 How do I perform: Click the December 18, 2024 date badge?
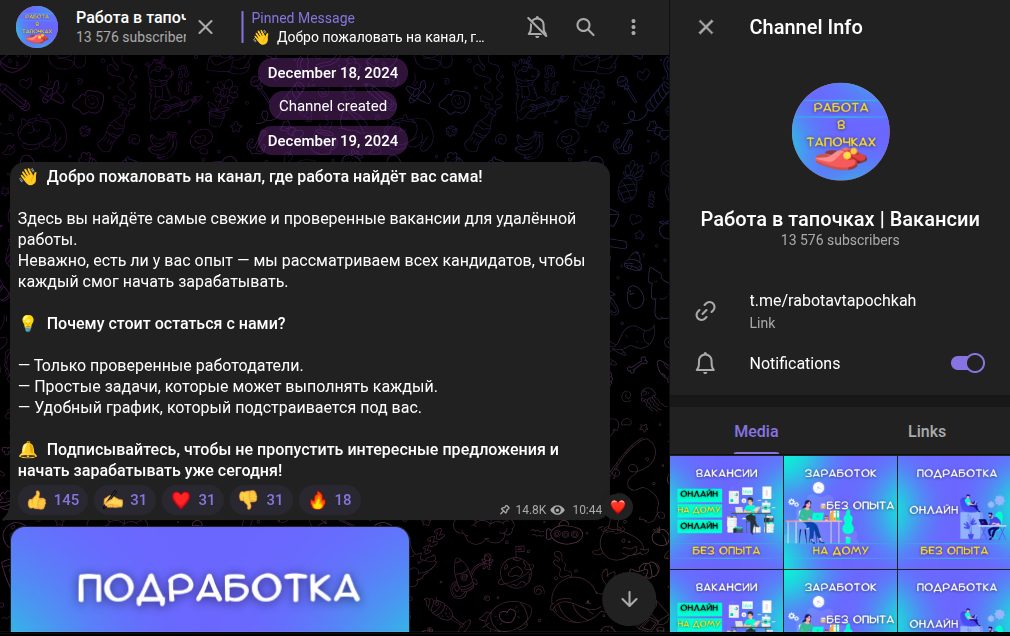[332, 73]
